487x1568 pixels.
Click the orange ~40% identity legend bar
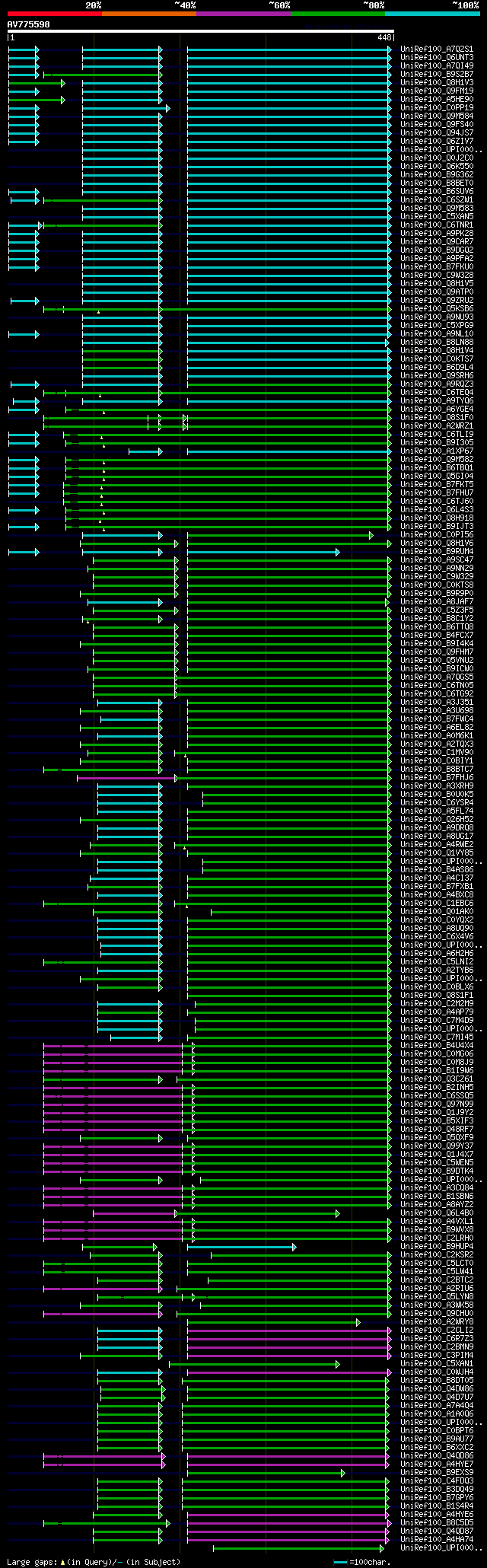pos(149,14)
